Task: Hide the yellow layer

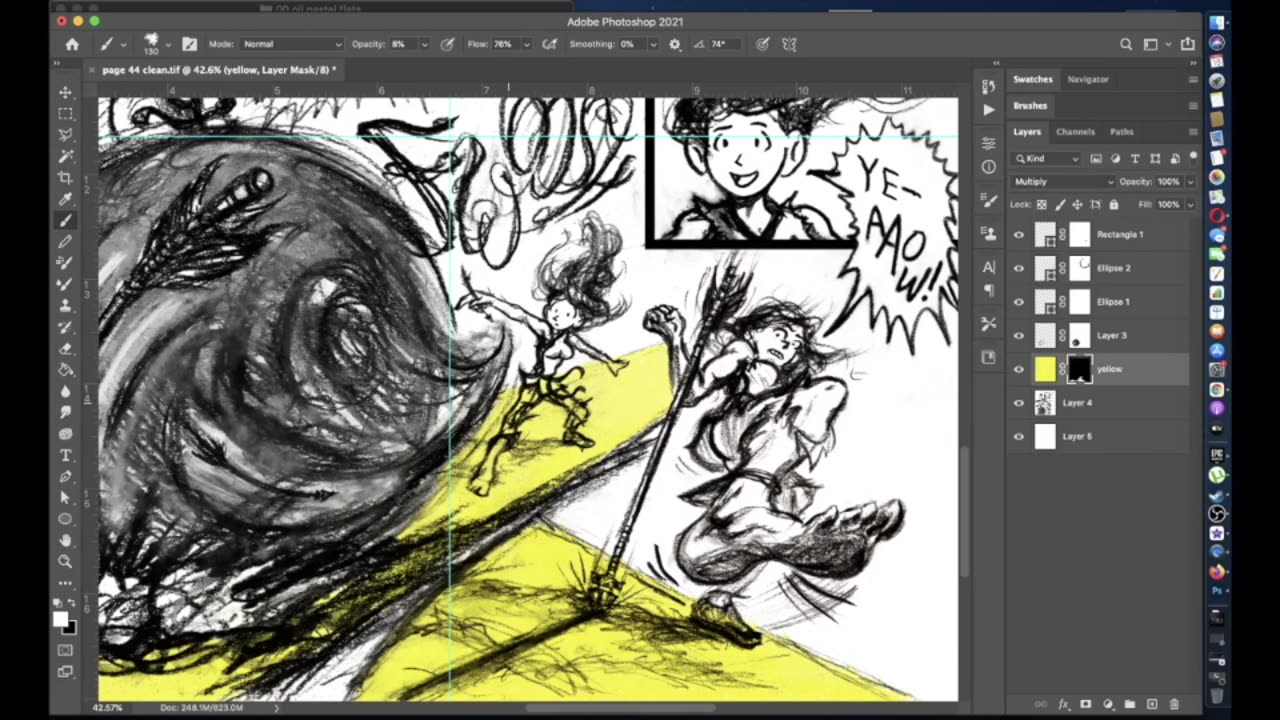Action: (1019, 369)
